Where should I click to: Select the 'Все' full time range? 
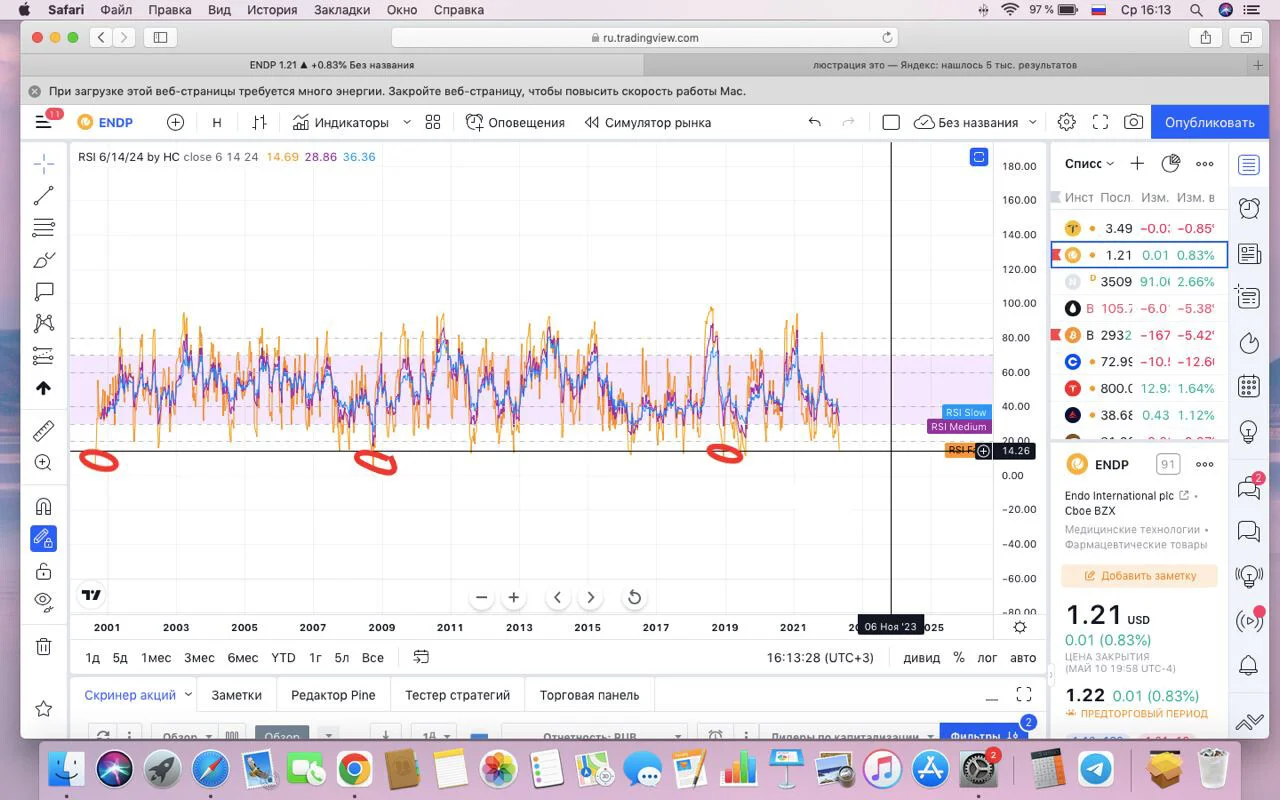coord(373,657)
